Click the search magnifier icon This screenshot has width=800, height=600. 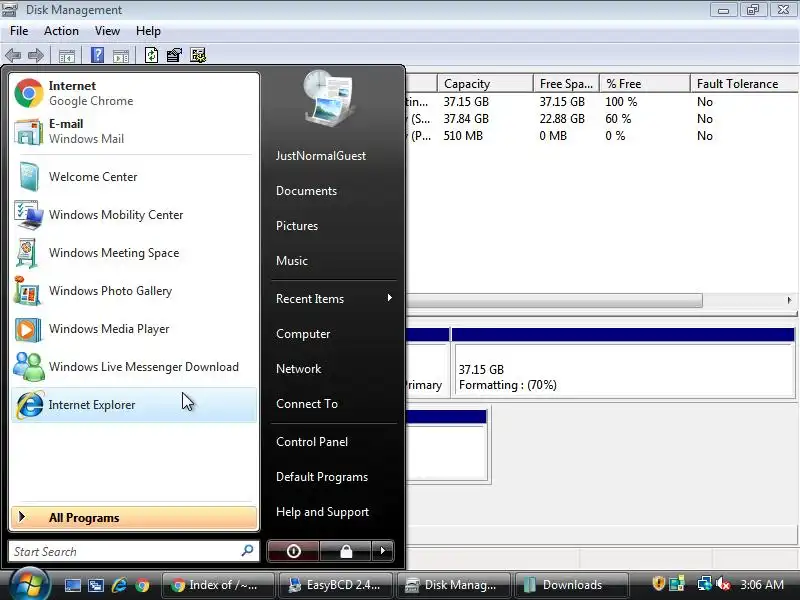click(x=247, y=551)
